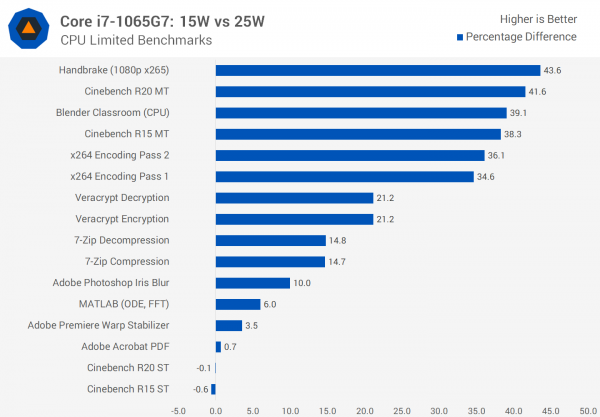Select the Cinebench R15 MT bar

358,134
